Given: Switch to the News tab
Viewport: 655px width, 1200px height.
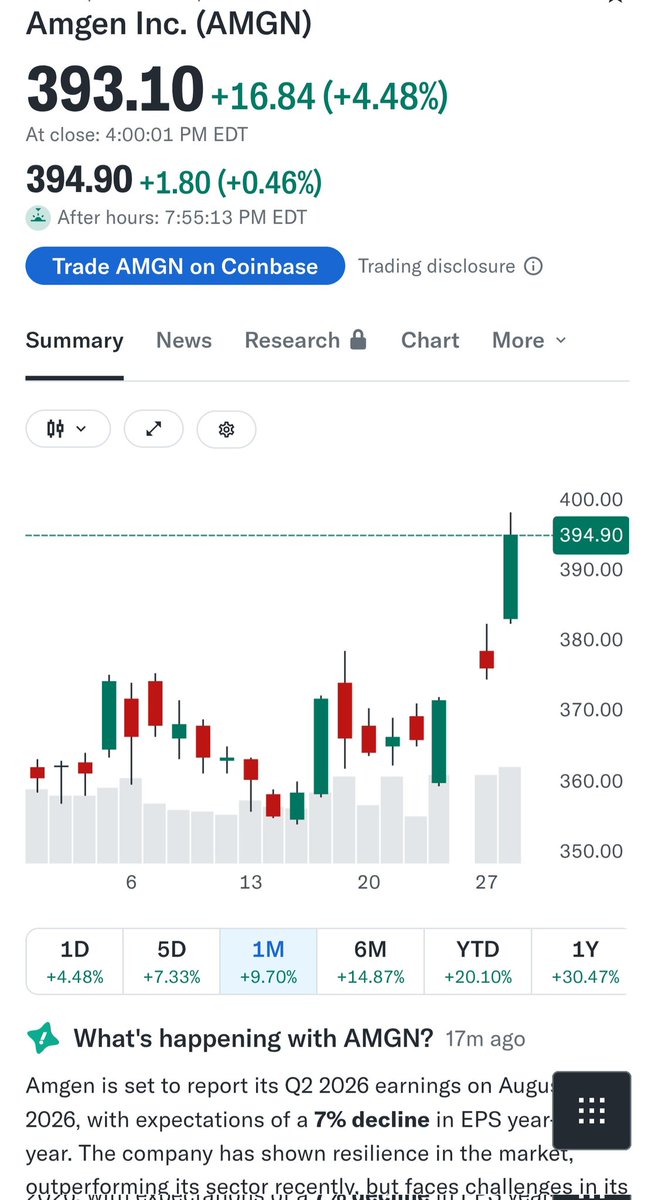Looking at the screenshot, I should 184,340.
